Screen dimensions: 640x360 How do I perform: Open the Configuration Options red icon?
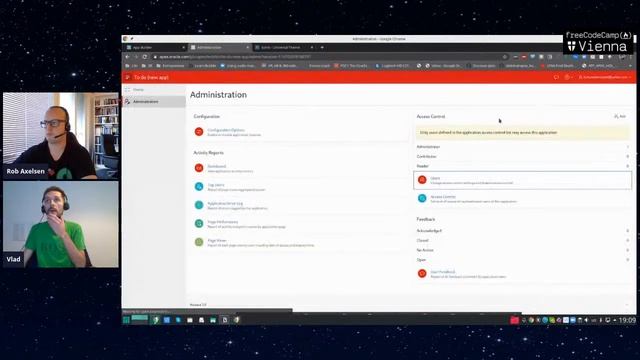point(199,131)
